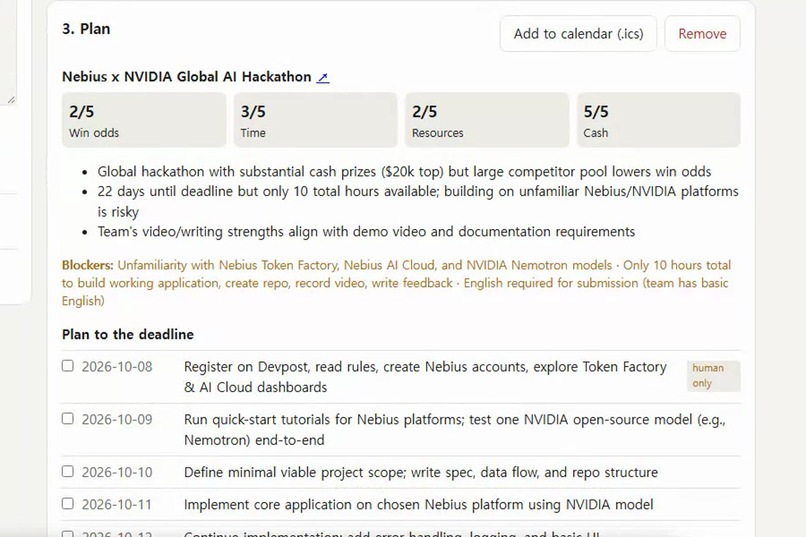Remove the plan with Remove button
Screen dimensions: 806x537
pyautogui.click(x=702, y=34)
